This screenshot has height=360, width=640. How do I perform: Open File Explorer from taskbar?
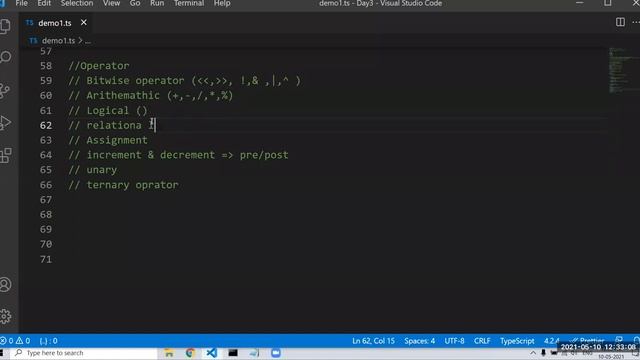[169, 353]
